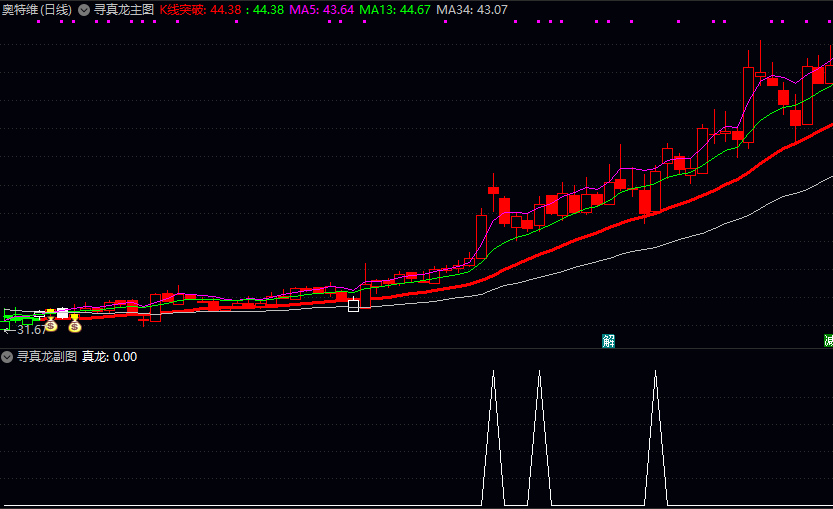Click the money bag icon touching 31.67
This screenshot has height=509, width=833.
tap(50, 324)
